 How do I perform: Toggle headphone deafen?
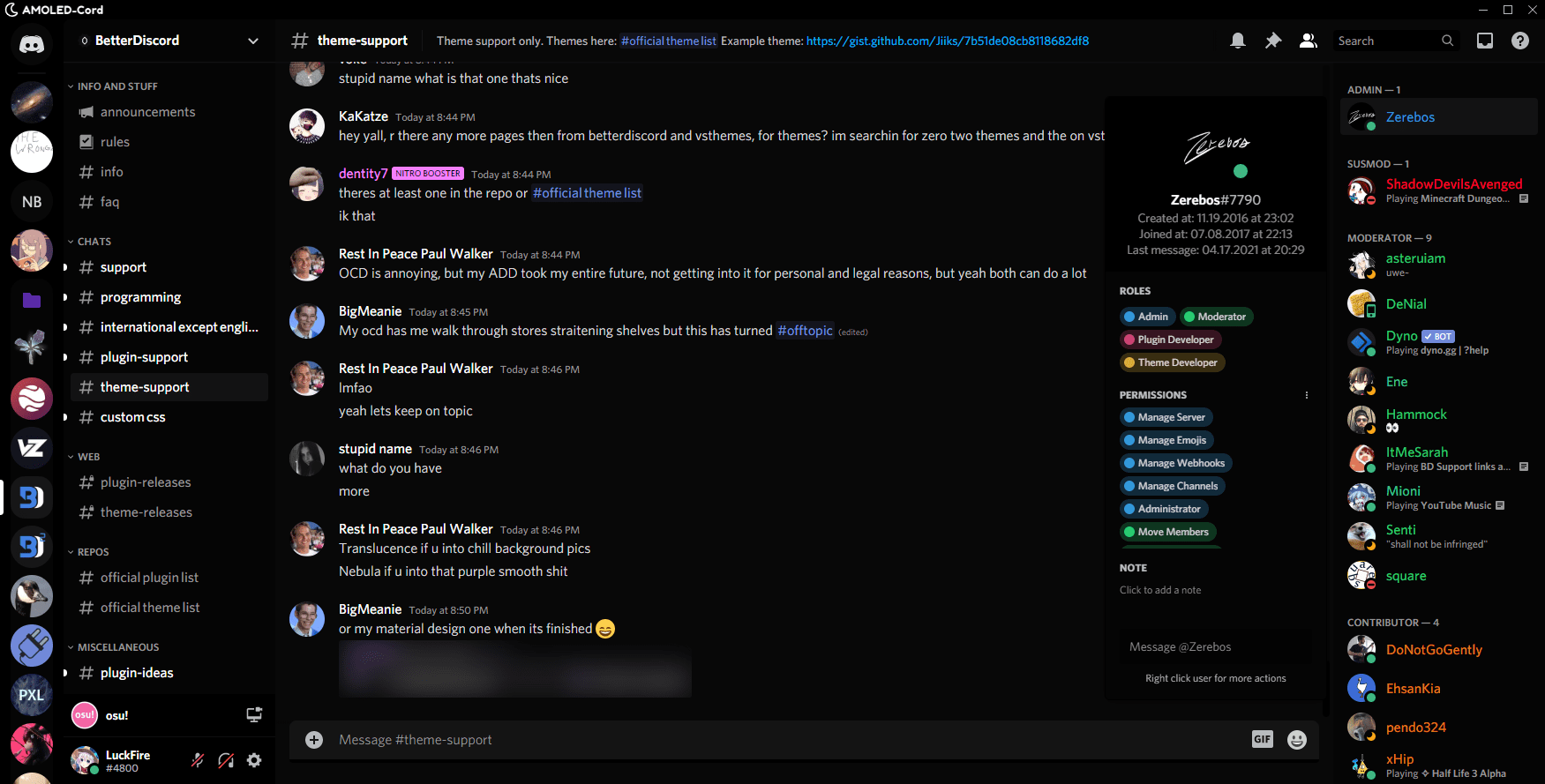point(226,760)
